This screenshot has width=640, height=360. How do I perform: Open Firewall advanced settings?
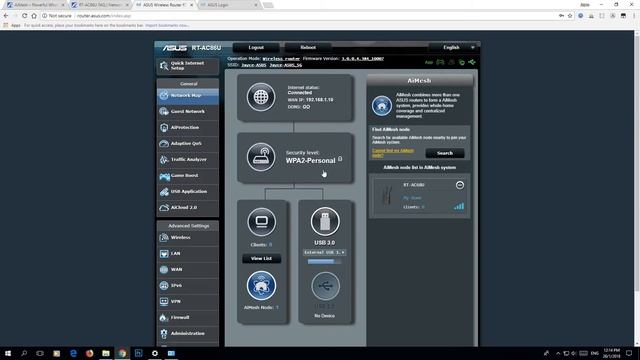(187, 318)
